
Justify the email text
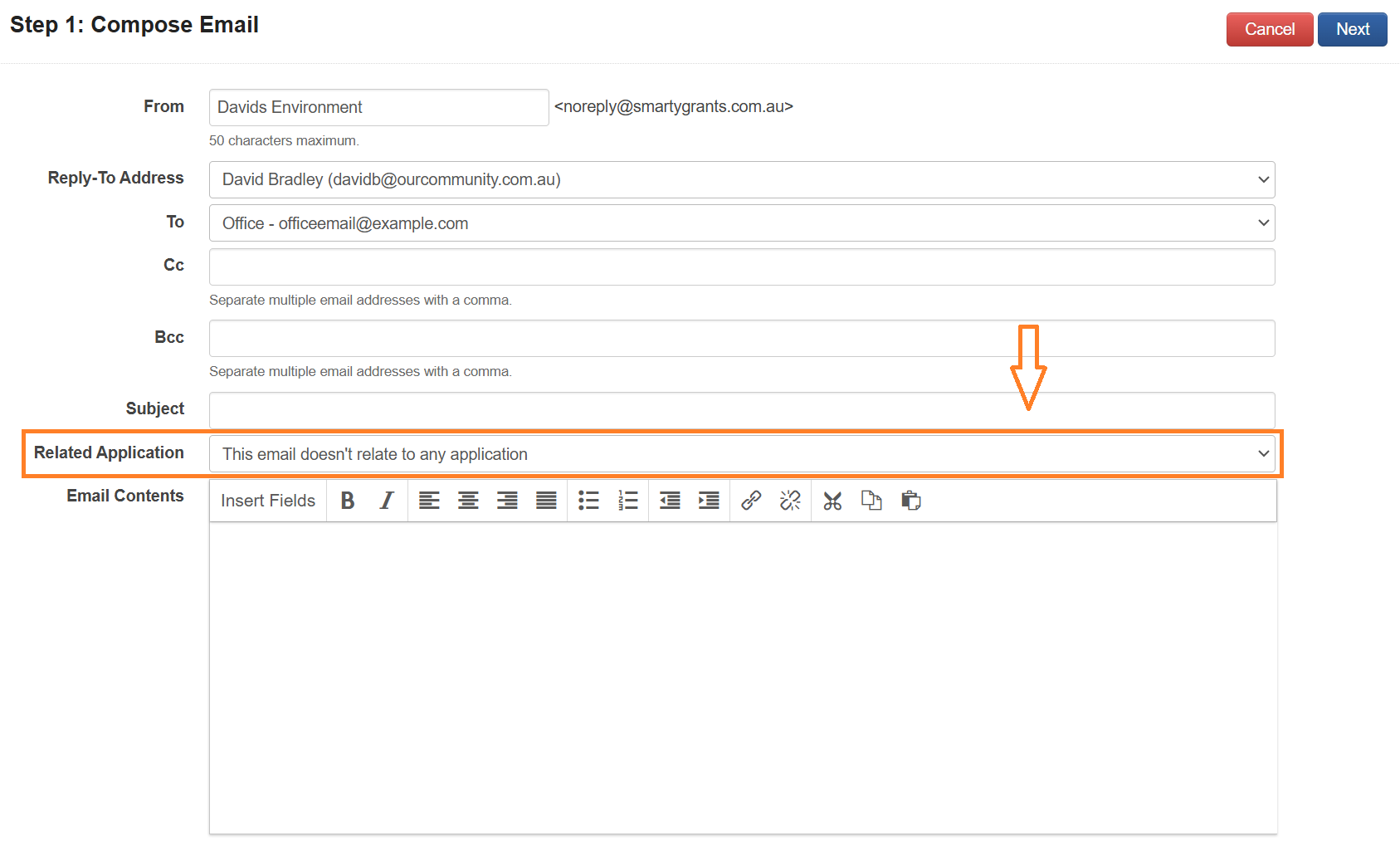(x=546, y=501)
